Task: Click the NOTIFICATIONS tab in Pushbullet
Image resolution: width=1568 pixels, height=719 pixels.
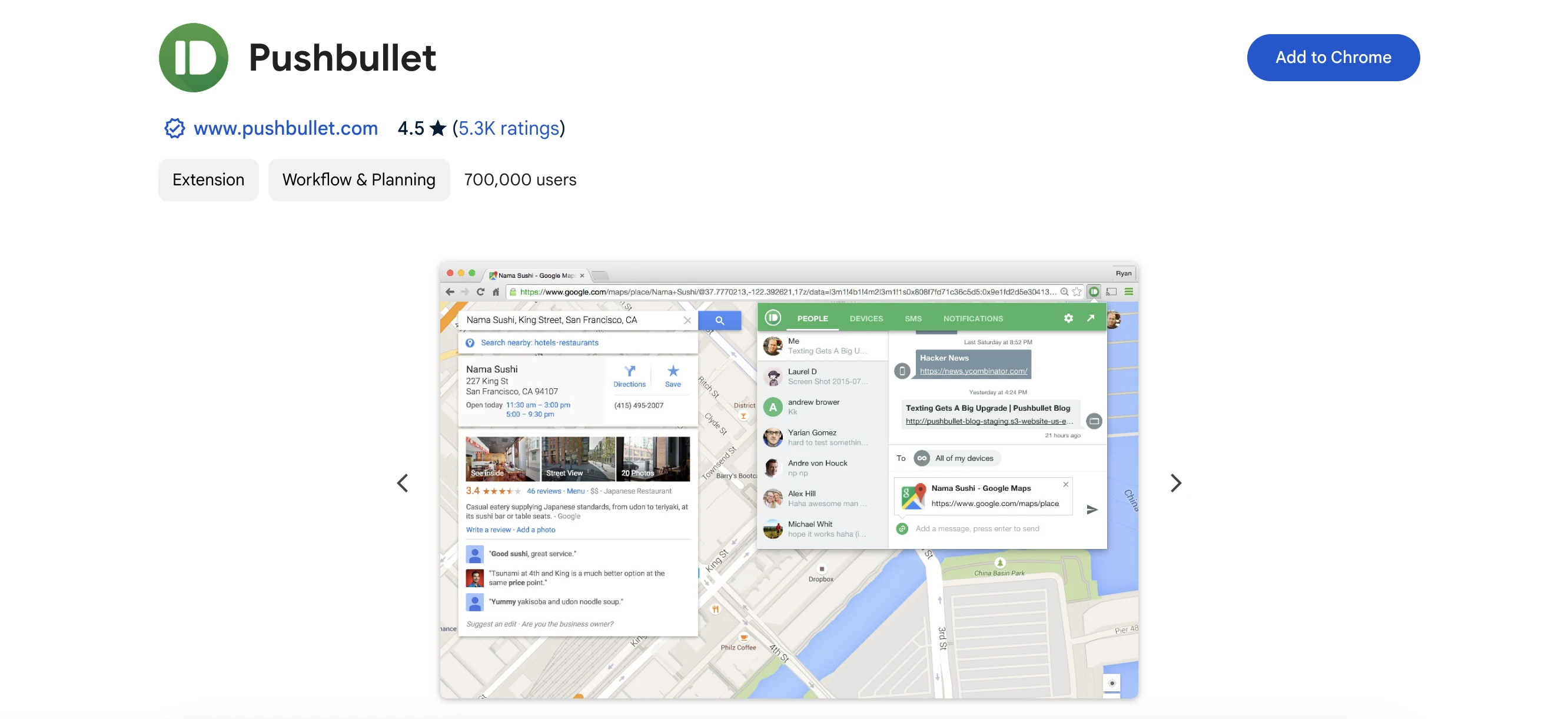Action: (972, 317)
